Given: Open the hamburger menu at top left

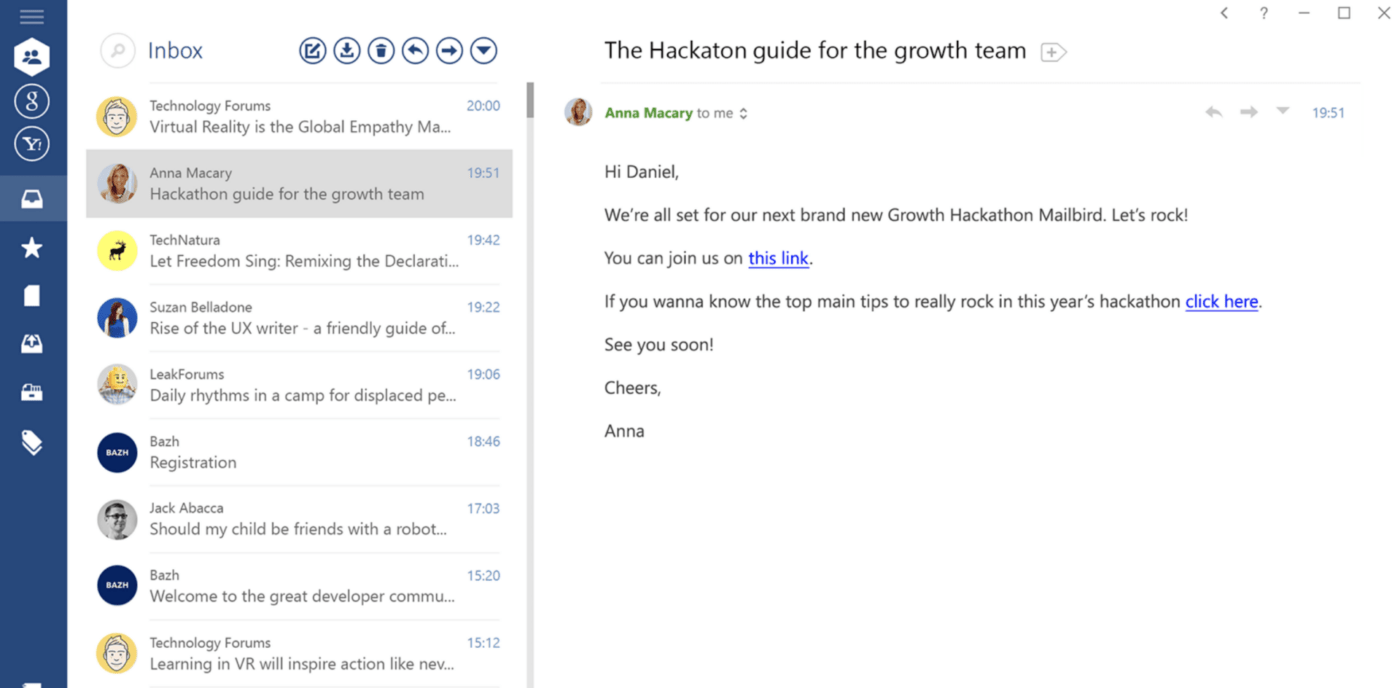Looking at the screenshot, I should [x=32, y=17].
